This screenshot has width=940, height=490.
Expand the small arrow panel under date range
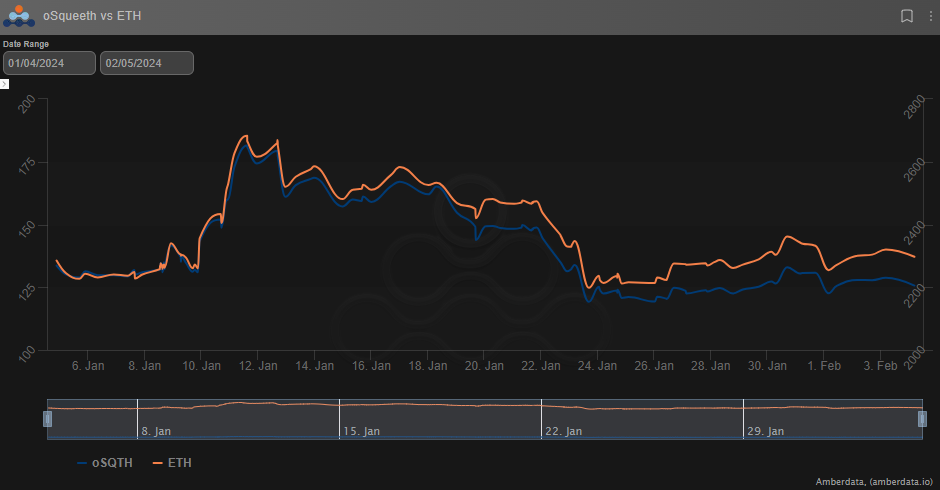point(4,84)
